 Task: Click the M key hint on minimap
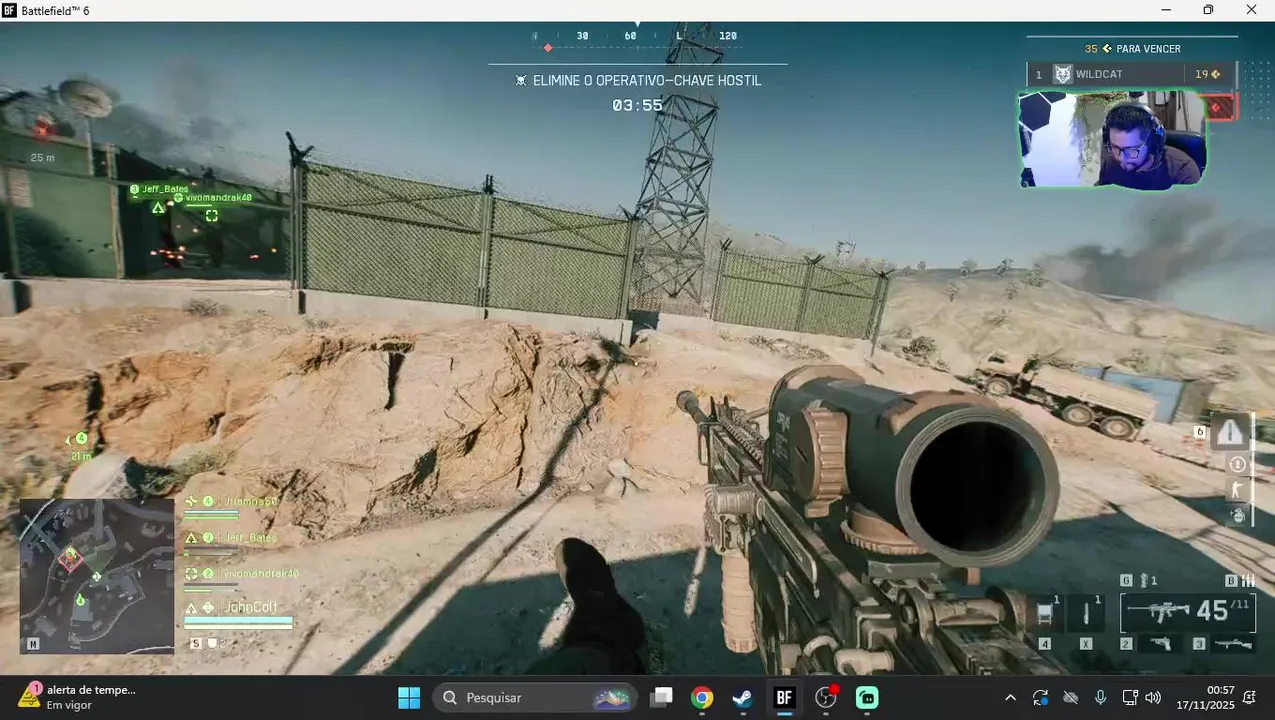pyautogui.click(x=33, y=644)
